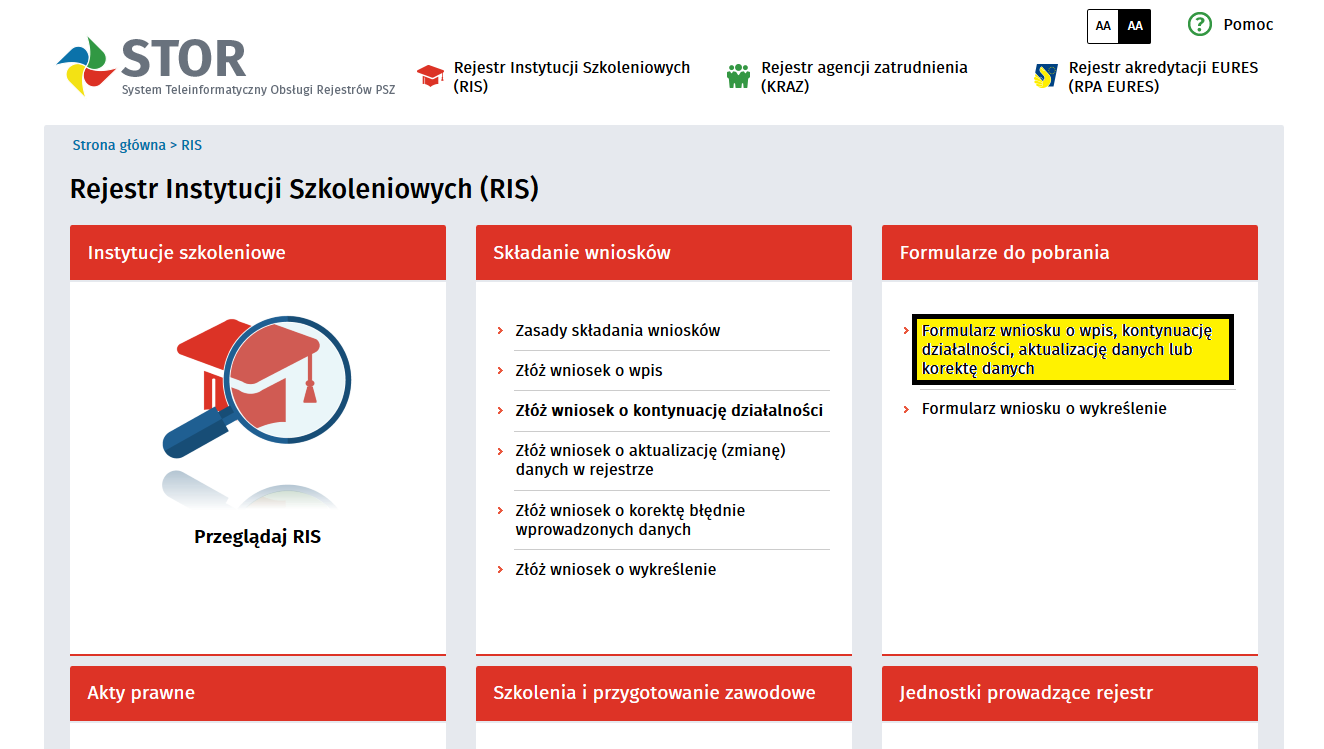Click the Pomoc link
The width and height of the screenshot is (1324, 749).
click(x=1248, y=25)
